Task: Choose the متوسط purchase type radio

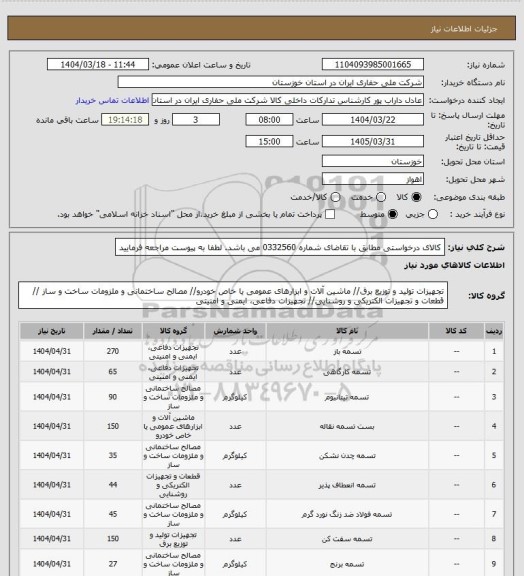Action: point(392,214)
